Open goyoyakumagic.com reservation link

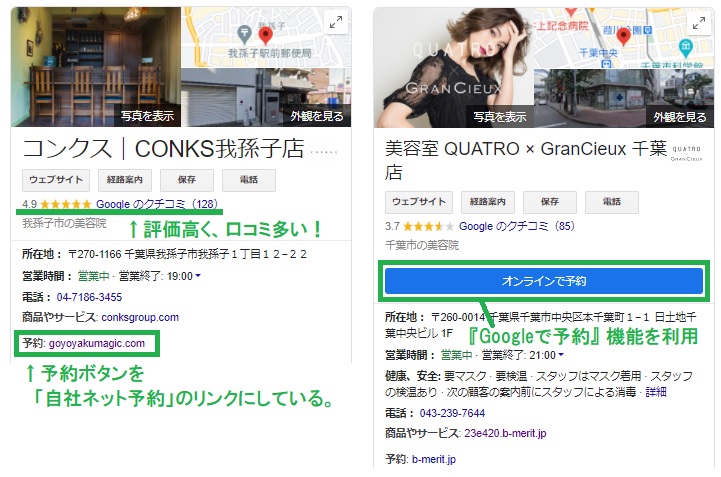pos(97,344)
